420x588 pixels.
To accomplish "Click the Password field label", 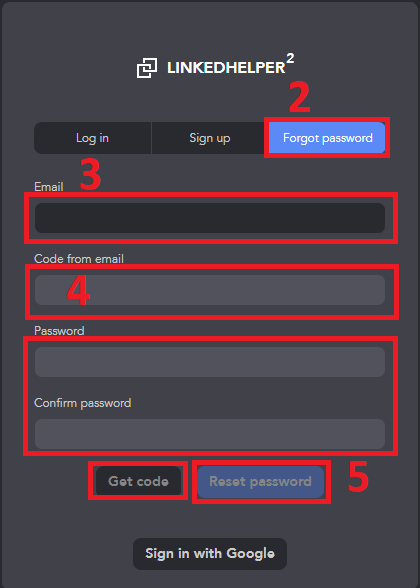I will [x=59, y=331].
